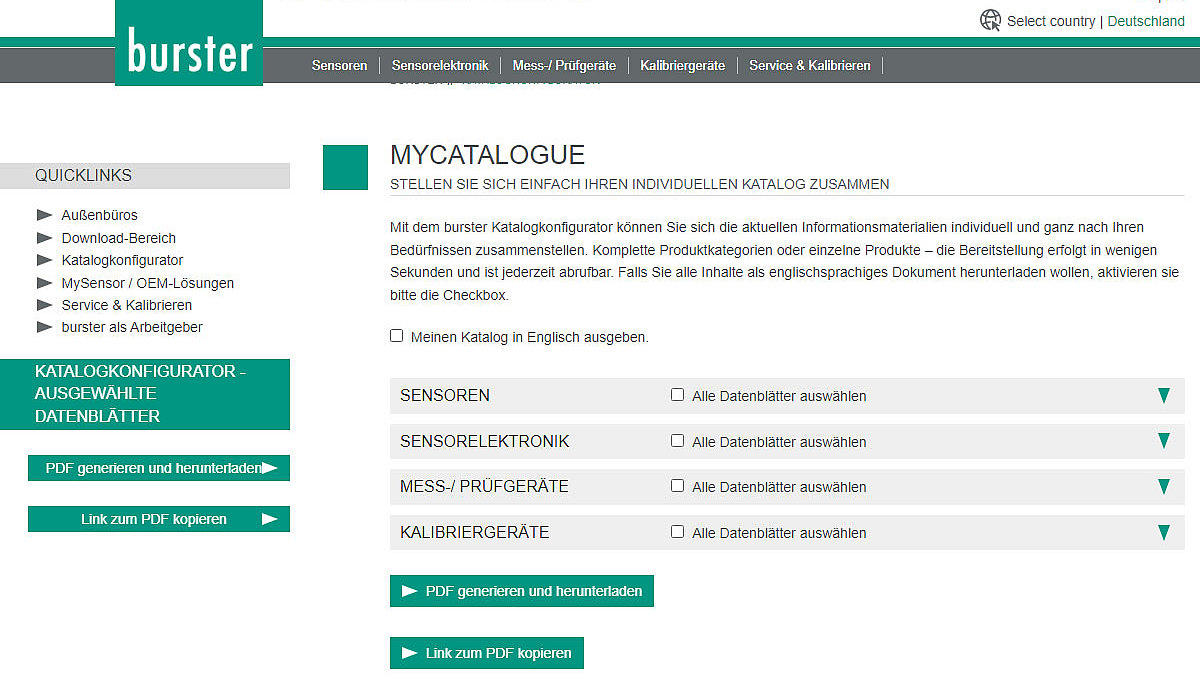Click the SENSOREN category title
Viewport: 1200px width, 675px height.
tap(445, 396)
